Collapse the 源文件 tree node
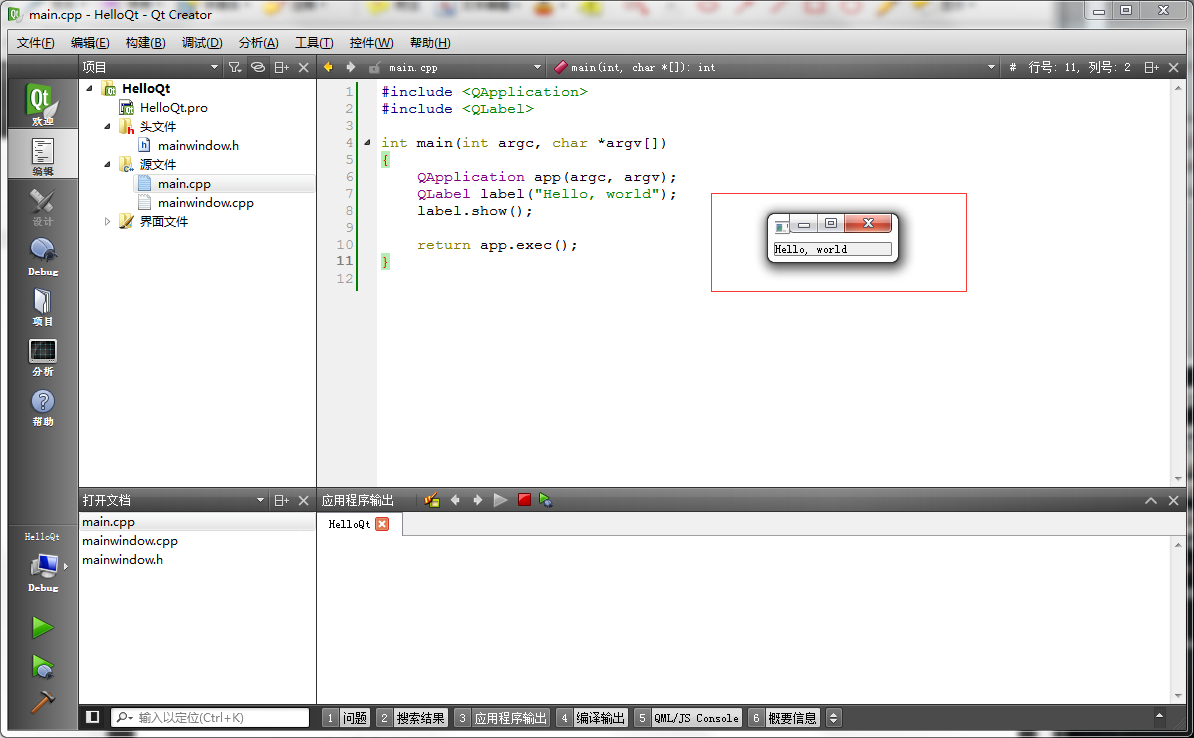 coord(107,164)
